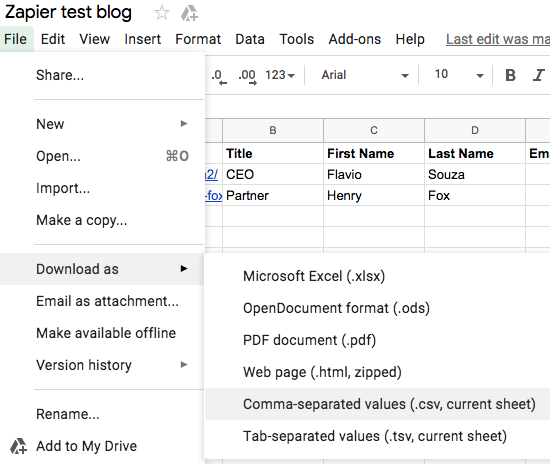This screenshot has width=550, height=464.
Task: Open the Help menu
Action: click(410, 39)
